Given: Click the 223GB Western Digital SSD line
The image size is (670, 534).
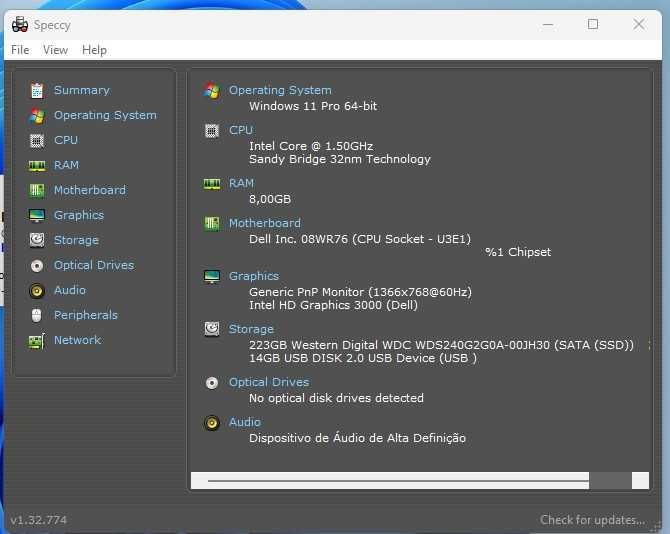Looking at the screenshot, I should pyautogui.click(x=441, y=345).
